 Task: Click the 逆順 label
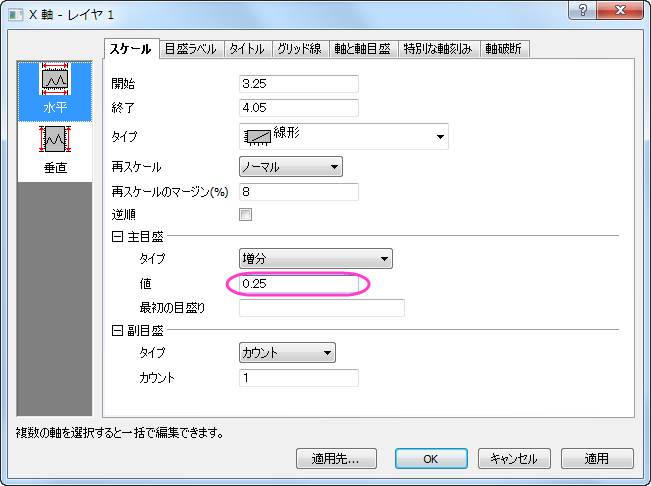pyautogui.click(x=124, y=215)
